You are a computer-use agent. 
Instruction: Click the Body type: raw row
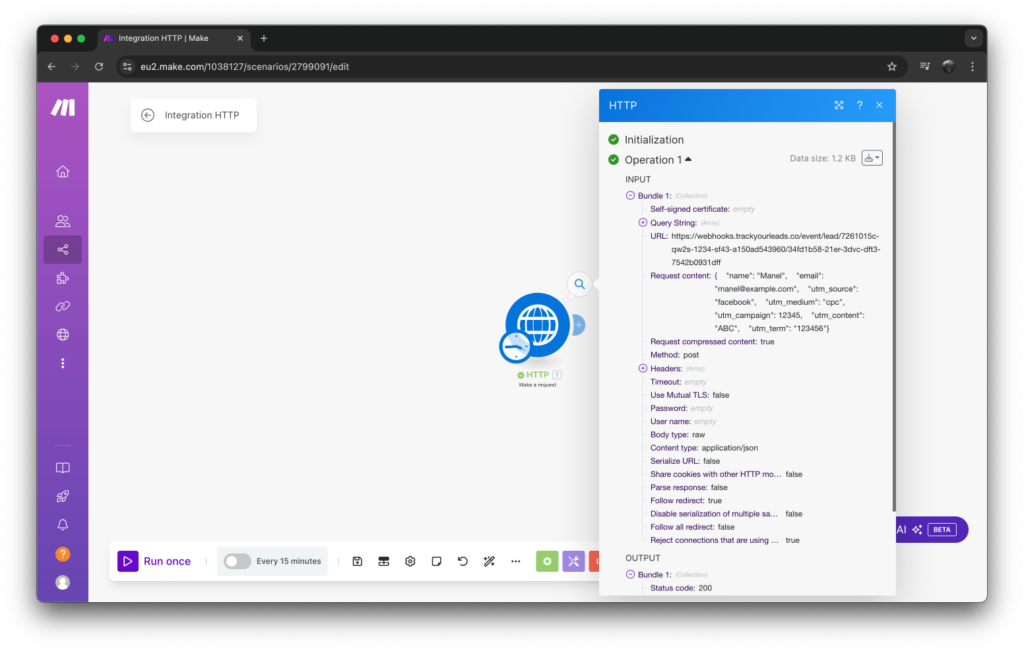677,434
